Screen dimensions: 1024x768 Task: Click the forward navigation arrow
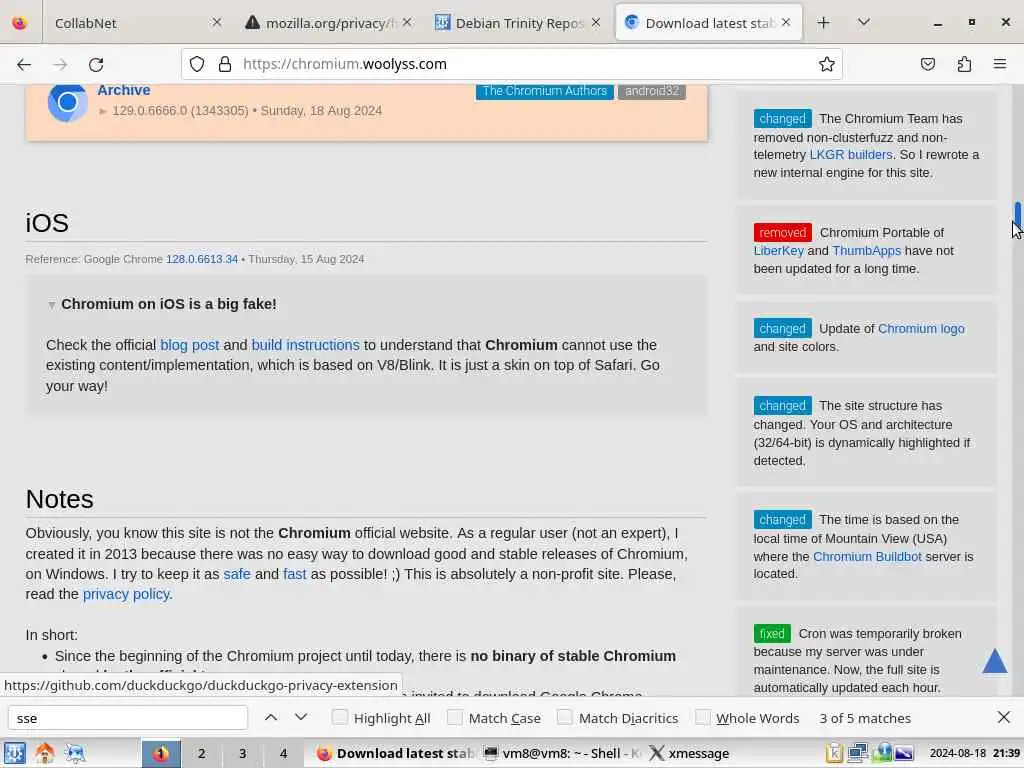(60, 64)
